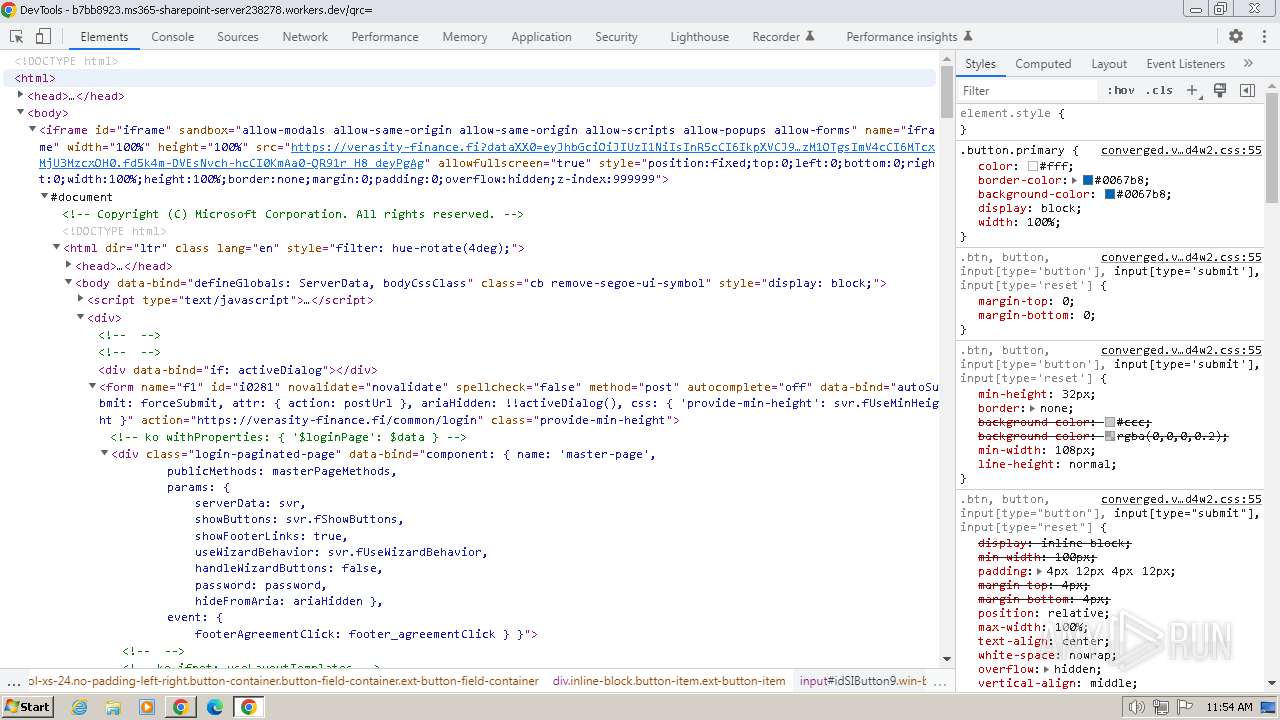Select div.inline-block.button-item breadcrumb

pyautogui.click(x=669, y=681)
